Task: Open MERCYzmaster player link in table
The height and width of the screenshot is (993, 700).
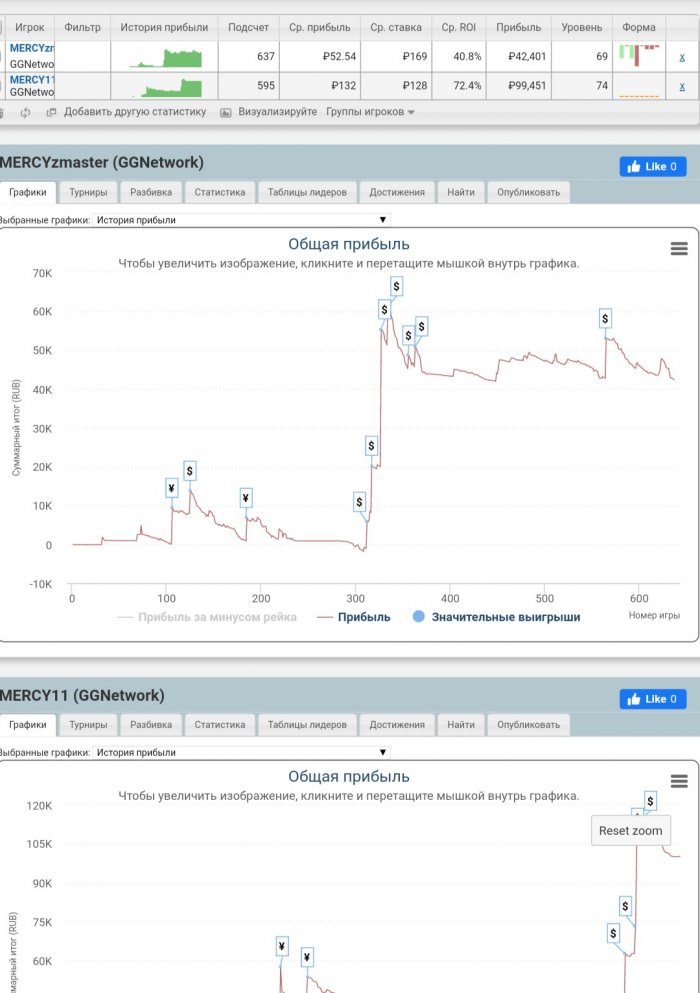Action: point(32,48)
